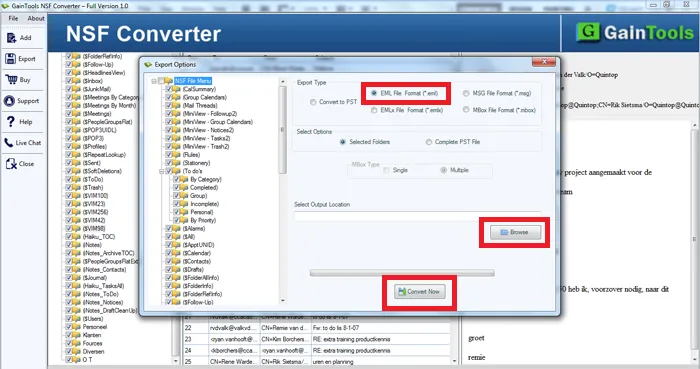The width and height of the screenshot is (700, 369).
Task: Collapse the (To do's folder node
Action: (x=162, y=171)
